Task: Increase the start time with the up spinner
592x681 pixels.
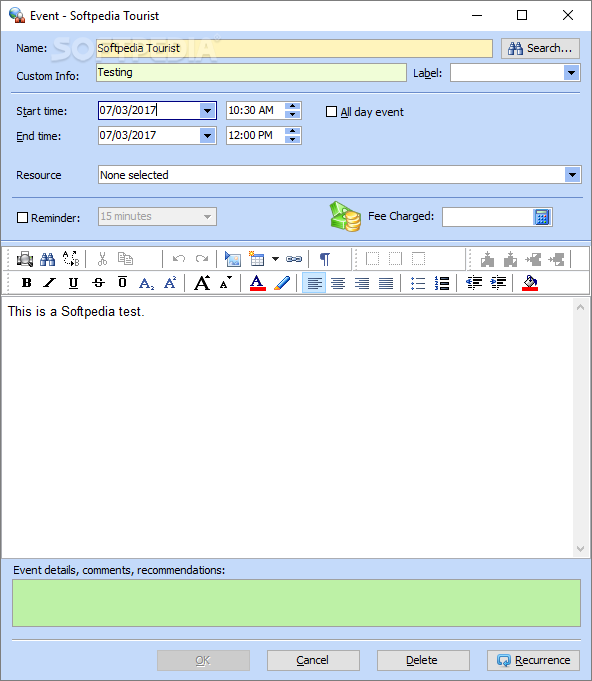Action: [293, 106]
